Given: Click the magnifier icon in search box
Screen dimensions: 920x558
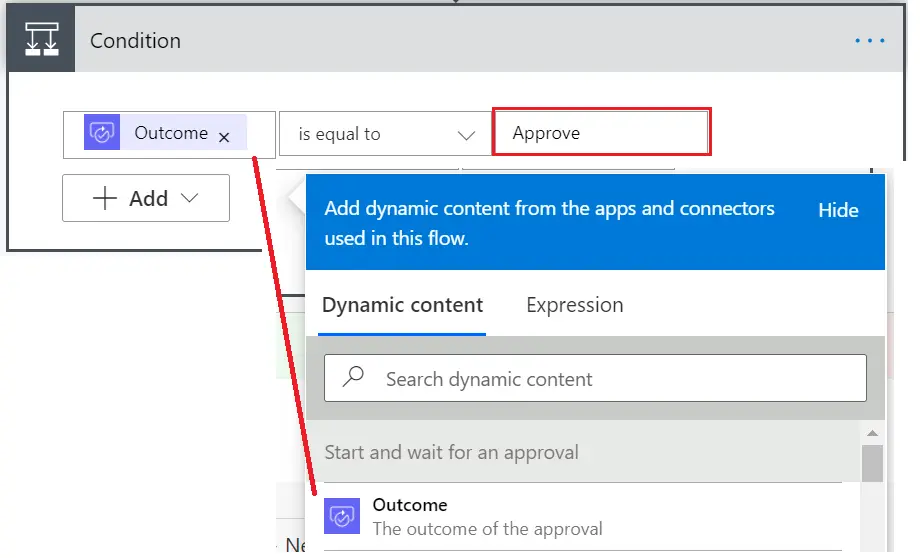Looking at the screenshot, I should click(x=353, y=377).
